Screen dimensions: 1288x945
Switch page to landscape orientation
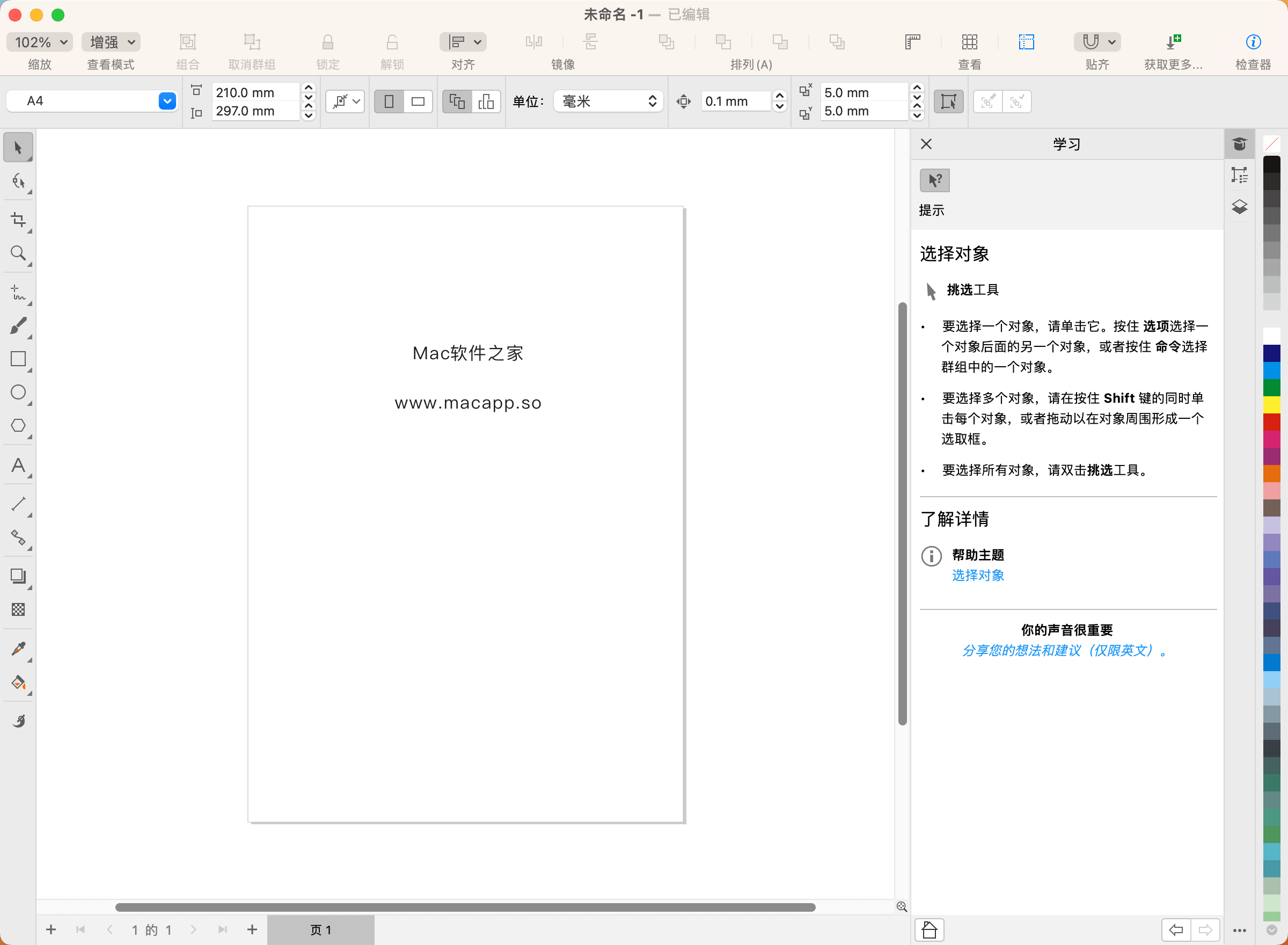[418, 102]
